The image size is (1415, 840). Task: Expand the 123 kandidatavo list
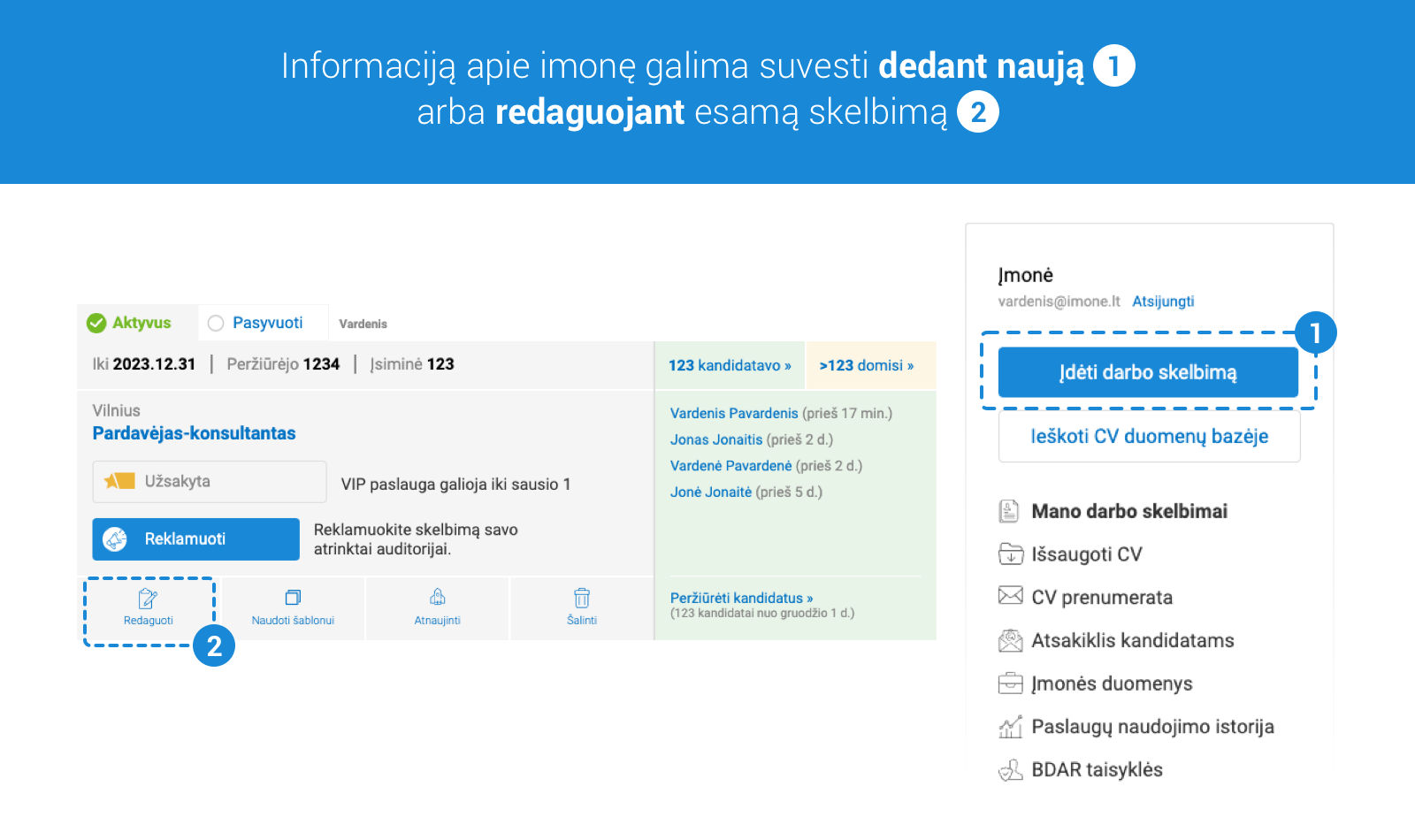click(x=730, y=365)
